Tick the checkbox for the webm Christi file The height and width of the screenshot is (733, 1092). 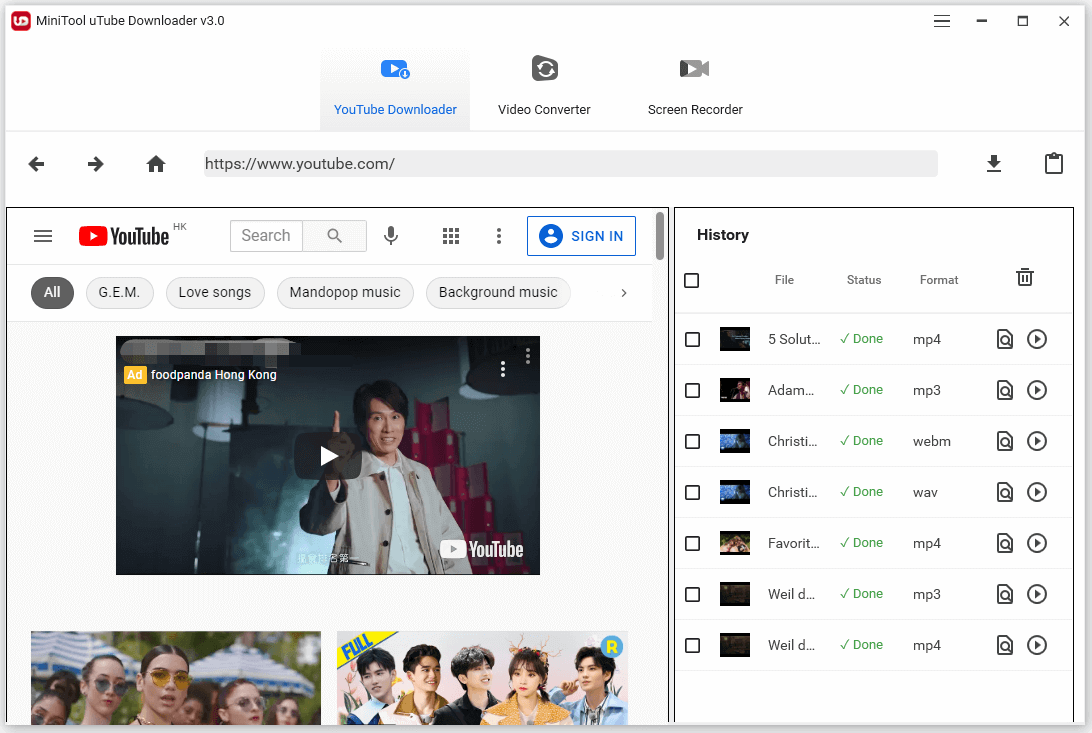(692, 441)
